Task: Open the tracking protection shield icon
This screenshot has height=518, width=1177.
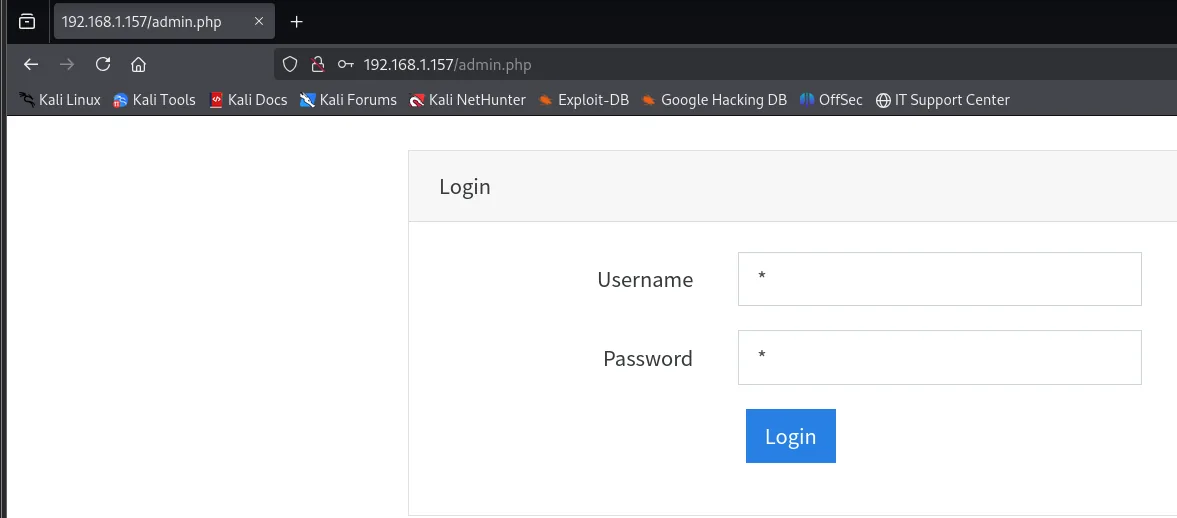Action: pos(290,65)
